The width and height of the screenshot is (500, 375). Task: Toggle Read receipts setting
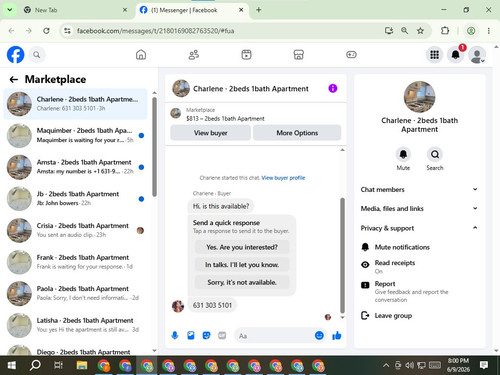(x=419, y=266)
